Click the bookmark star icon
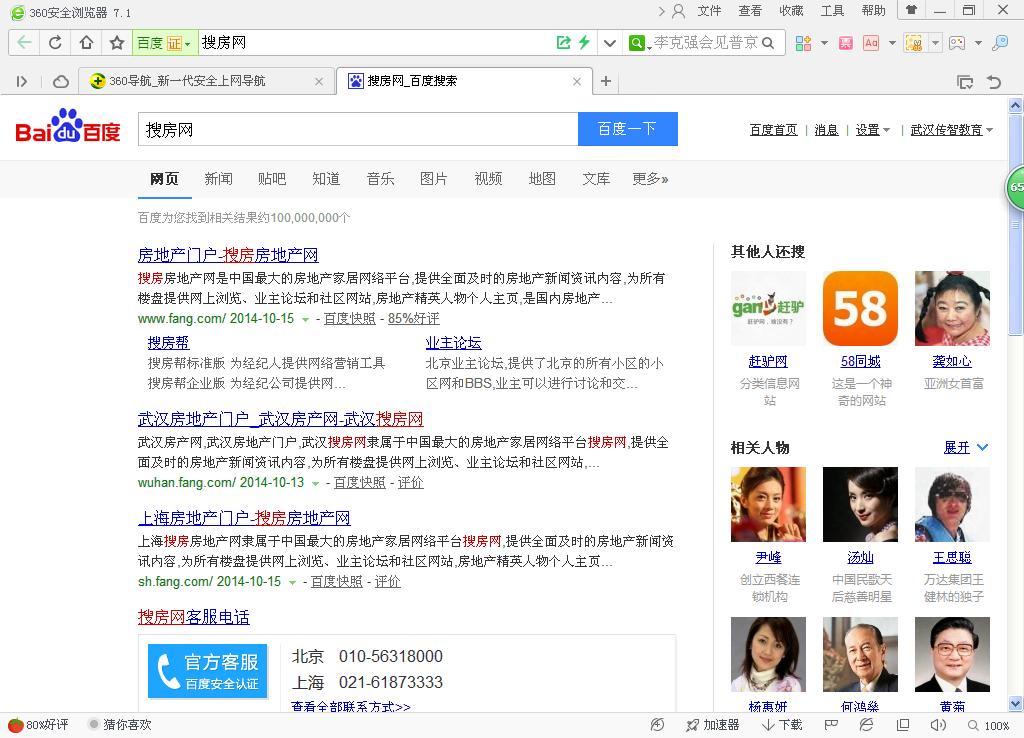The width and height of the screenshot is (1024, 738). [x=117, y=43]
